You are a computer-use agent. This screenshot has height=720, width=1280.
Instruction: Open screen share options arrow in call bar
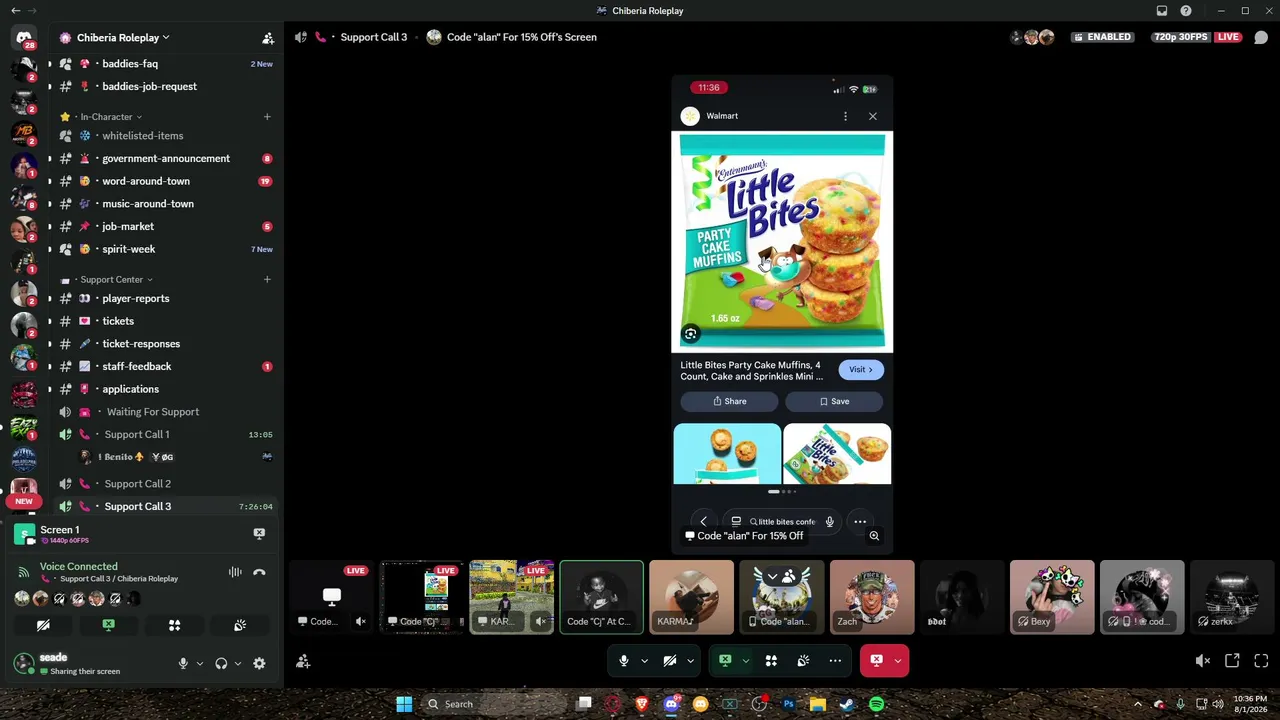coord(745,661)
